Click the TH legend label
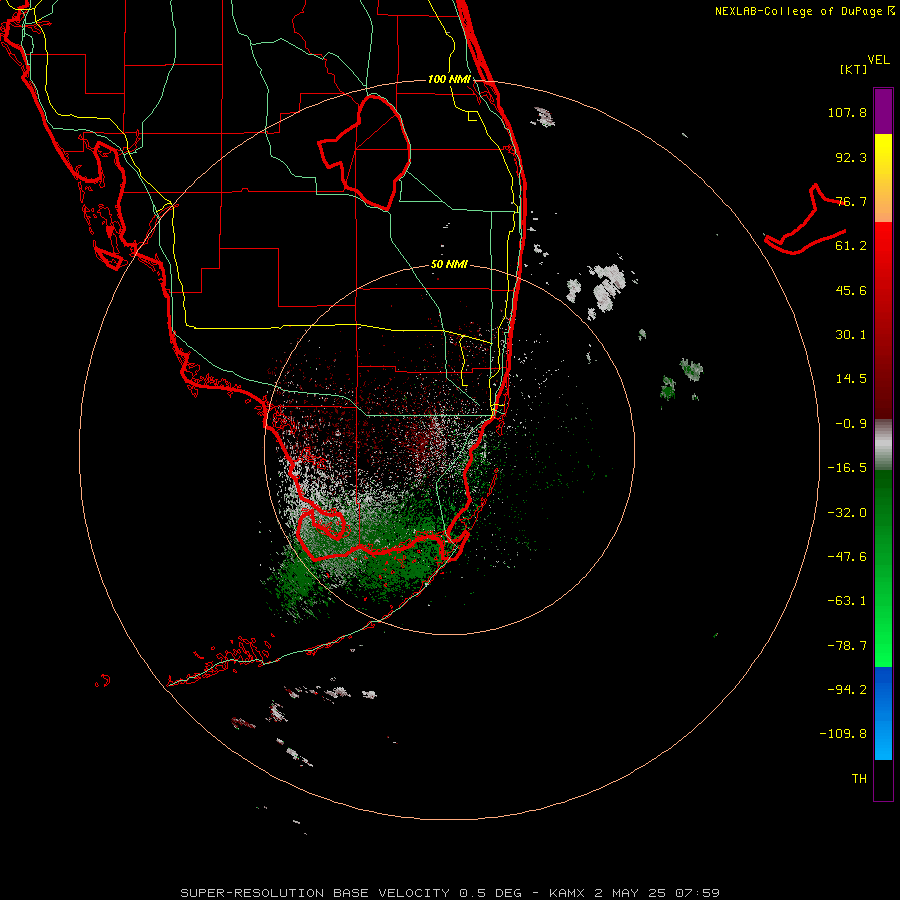900x900 pixels. [859, 779]
